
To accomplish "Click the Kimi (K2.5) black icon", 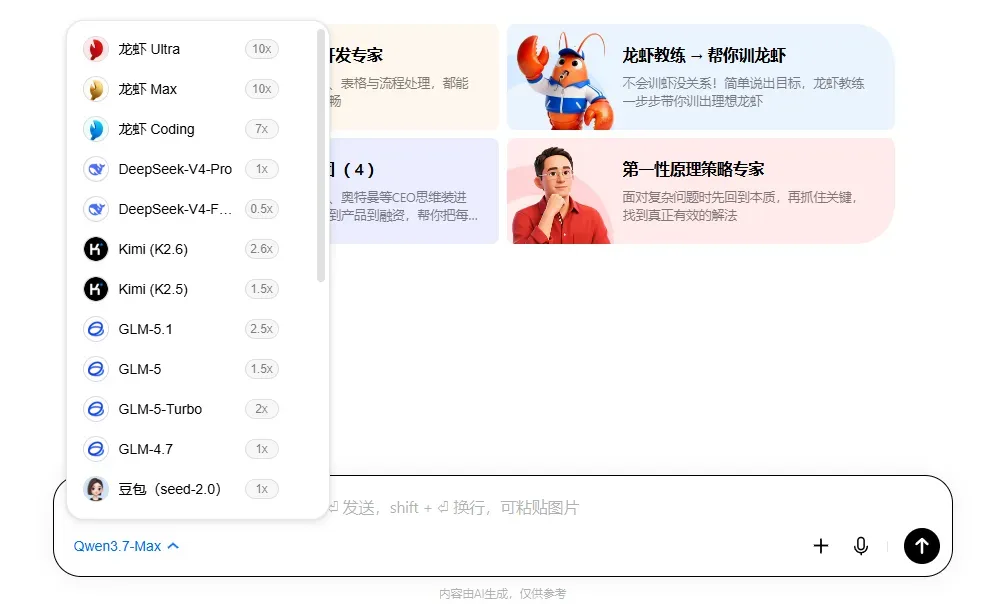I will pos(96,290).
